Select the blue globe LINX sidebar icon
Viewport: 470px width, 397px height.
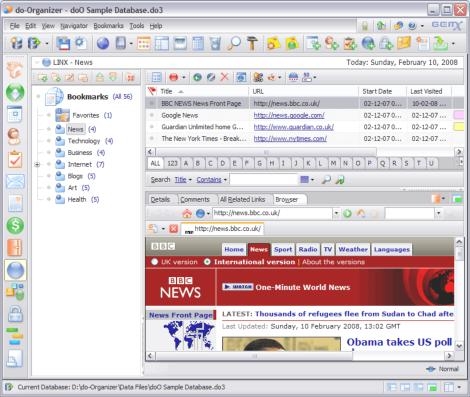tap(15, 270)
